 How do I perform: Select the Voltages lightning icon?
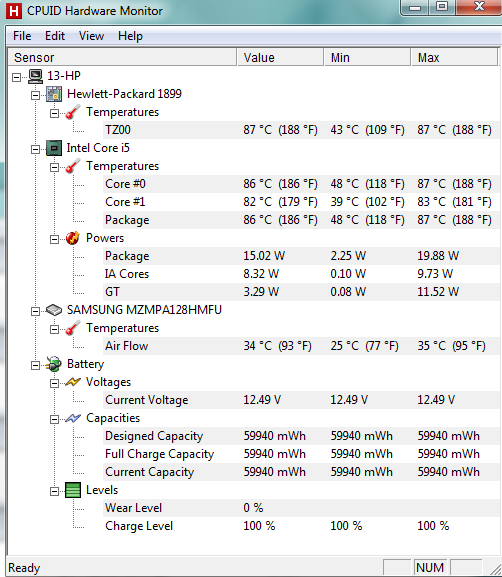(x=73, y=382)
